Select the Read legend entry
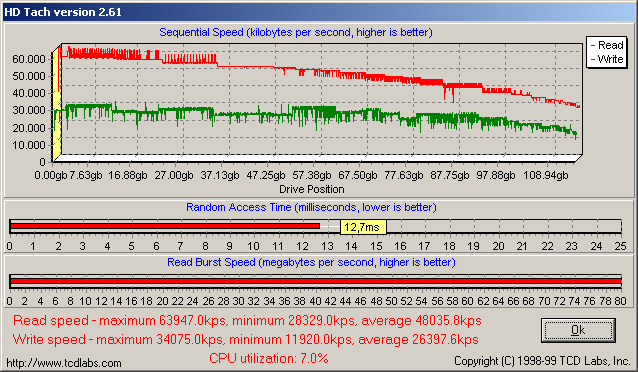638x372 pixels. 607,45
